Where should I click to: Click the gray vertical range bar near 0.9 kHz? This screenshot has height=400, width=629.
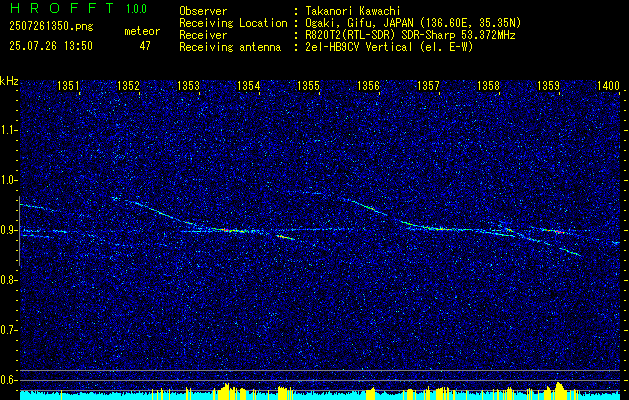(19, 231)
